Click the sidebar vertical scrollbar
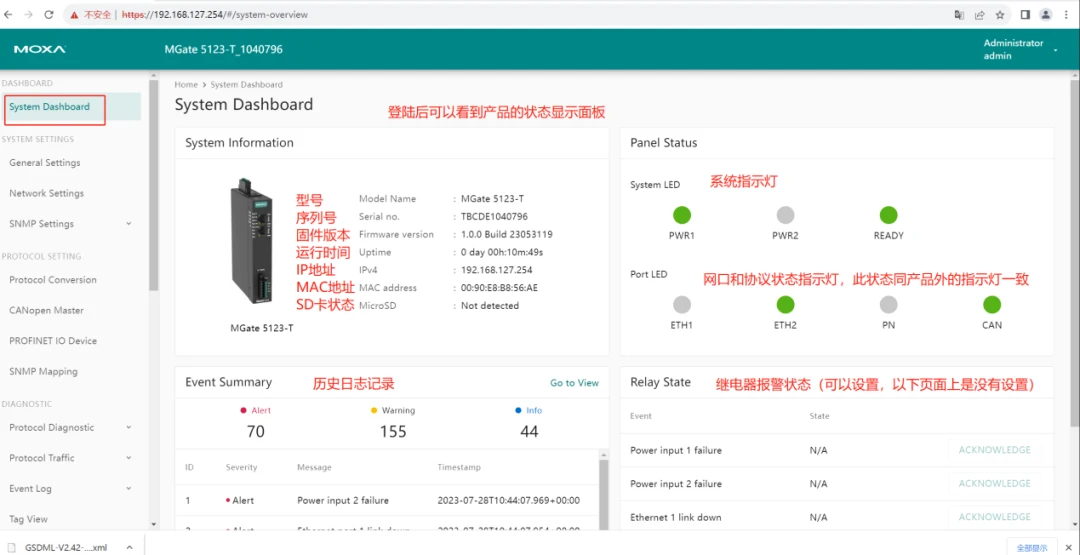Viewport: 1080px width, 555px height. click(154, 186)
